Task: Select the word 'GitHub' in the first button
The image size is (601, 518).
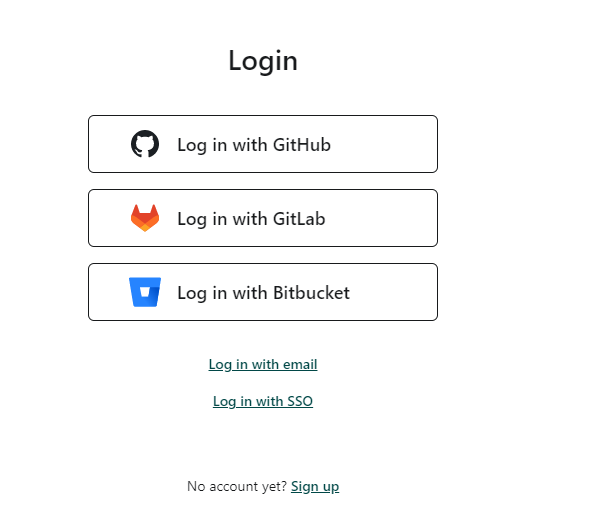Action: tap(302, 145)
